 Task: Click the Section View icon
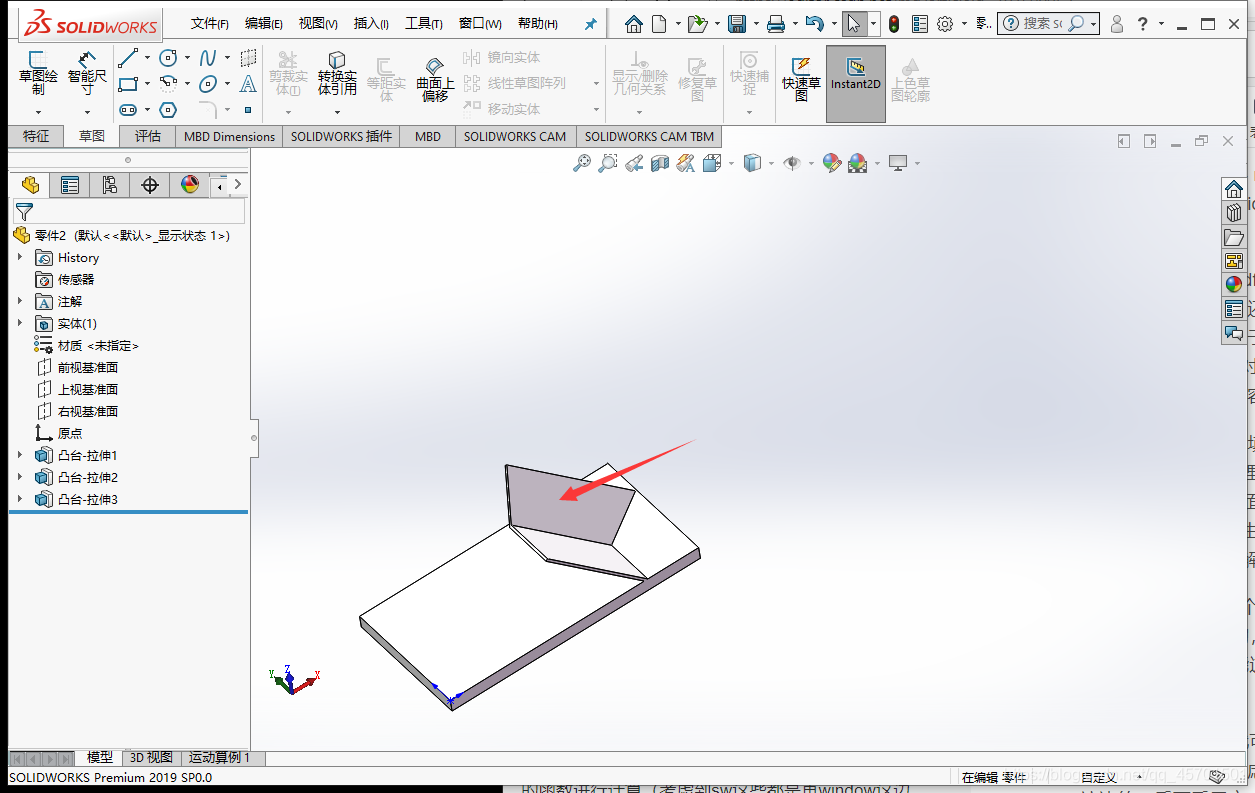coord(660,163)
